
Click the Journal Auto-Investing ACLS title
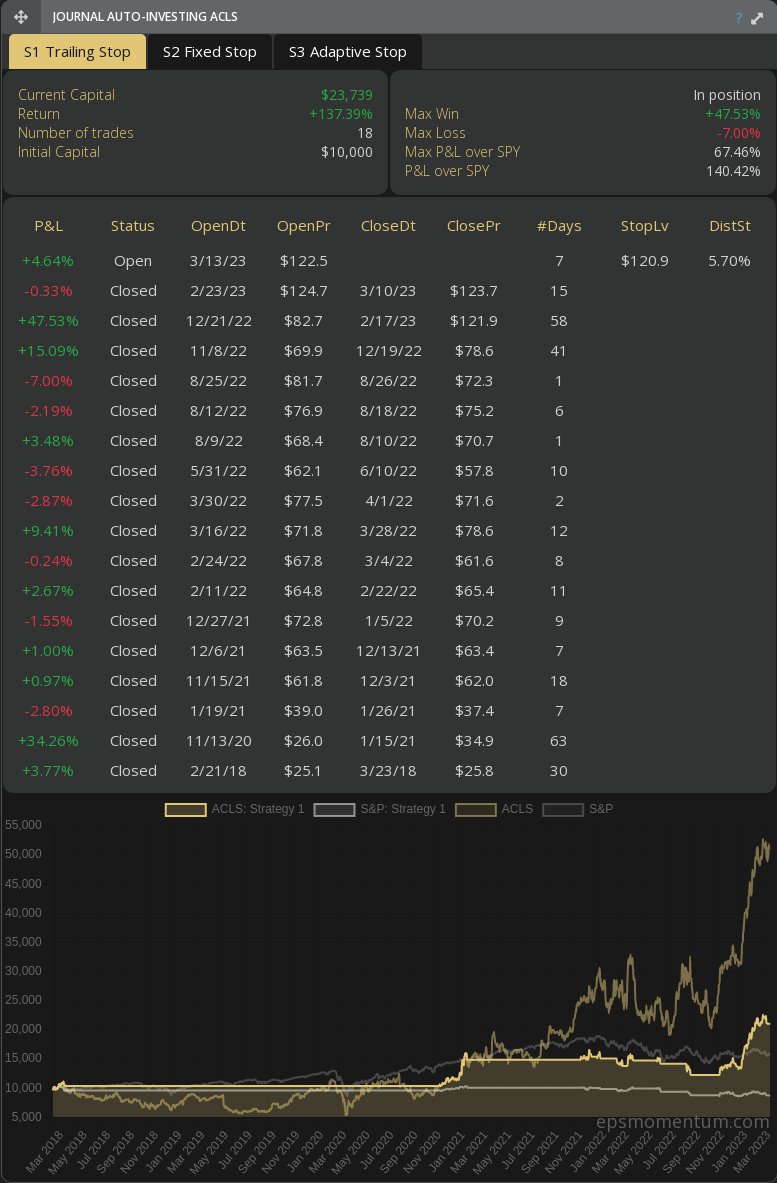coord(145,17)
